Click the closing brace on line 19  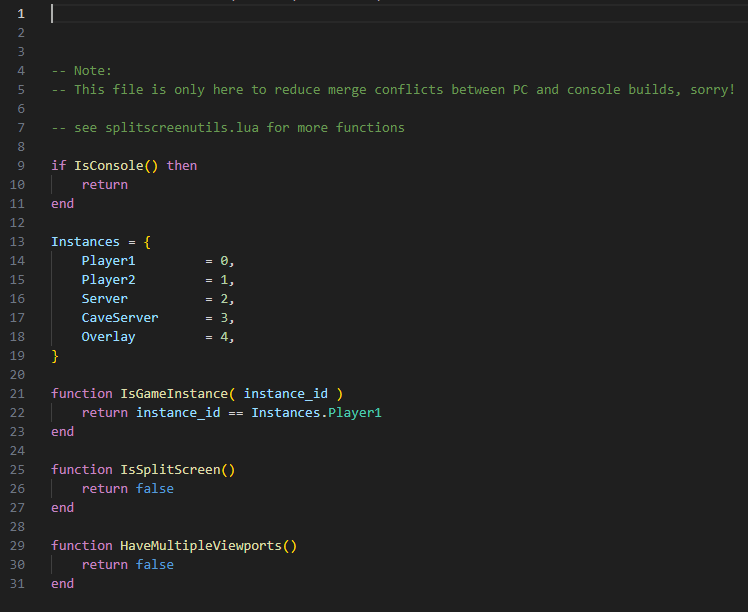tap(55, 356)
